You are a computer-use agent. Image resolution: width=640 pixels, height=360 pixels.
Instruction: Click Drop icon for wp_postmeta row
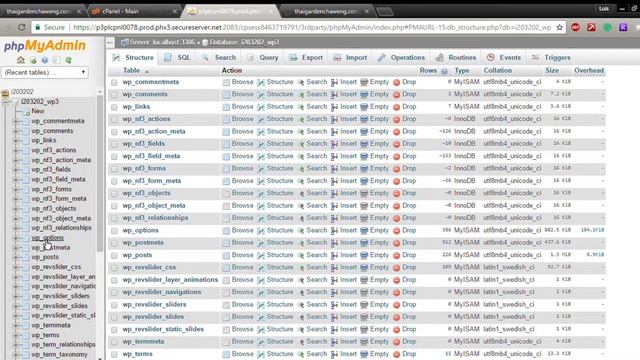pyautogui.click(x=396, y=243)
